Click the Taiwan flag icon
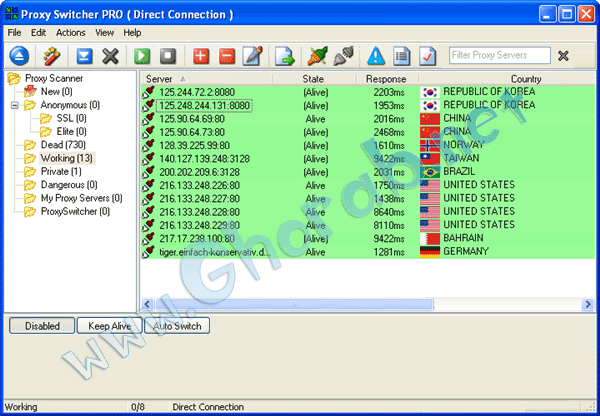Image resolution: width=600 pixels, height=416 pixels. pyautogui.click(x=430, y=158)
